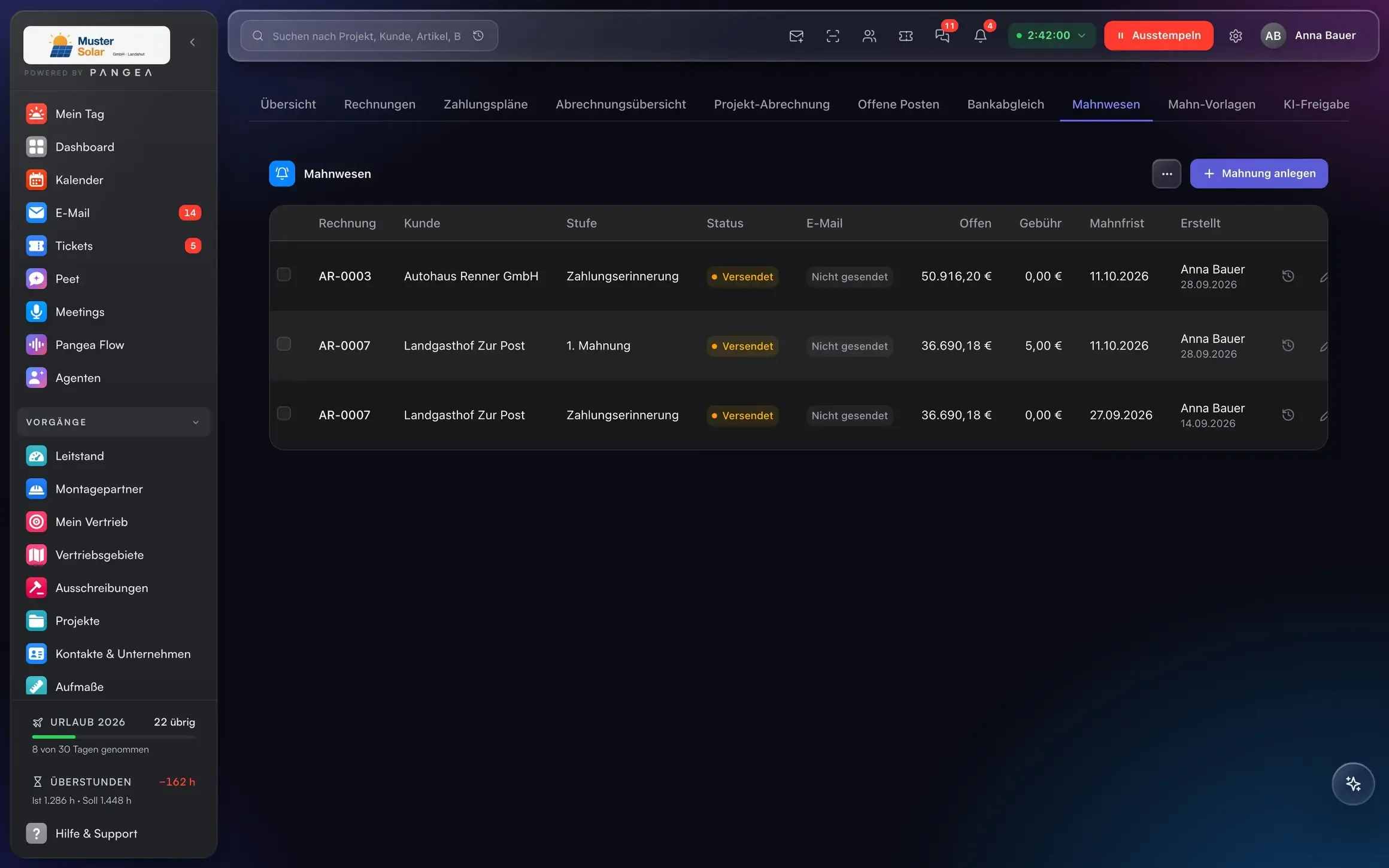The height and width of the screenshot is (868, 1389).
Task: Show history for row dated 14.09.2026
Action: point(1288,415)
